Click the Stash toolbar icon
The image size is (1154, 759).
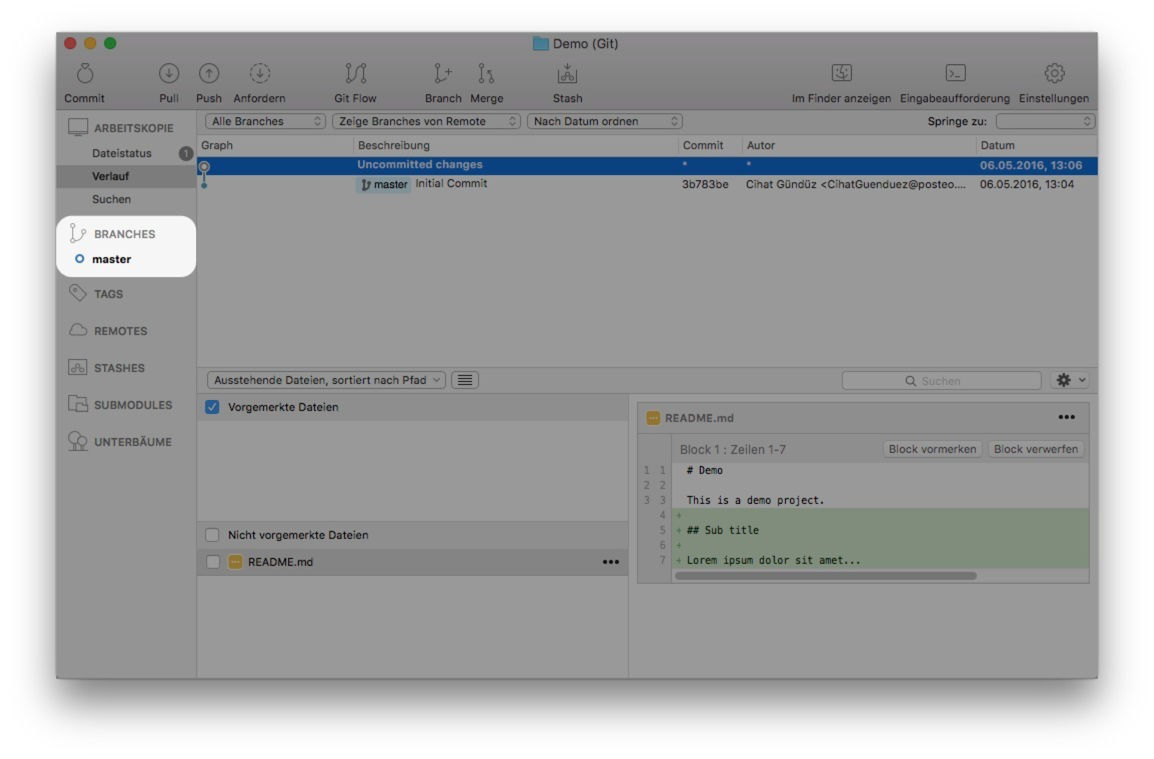tap(567, 74)
